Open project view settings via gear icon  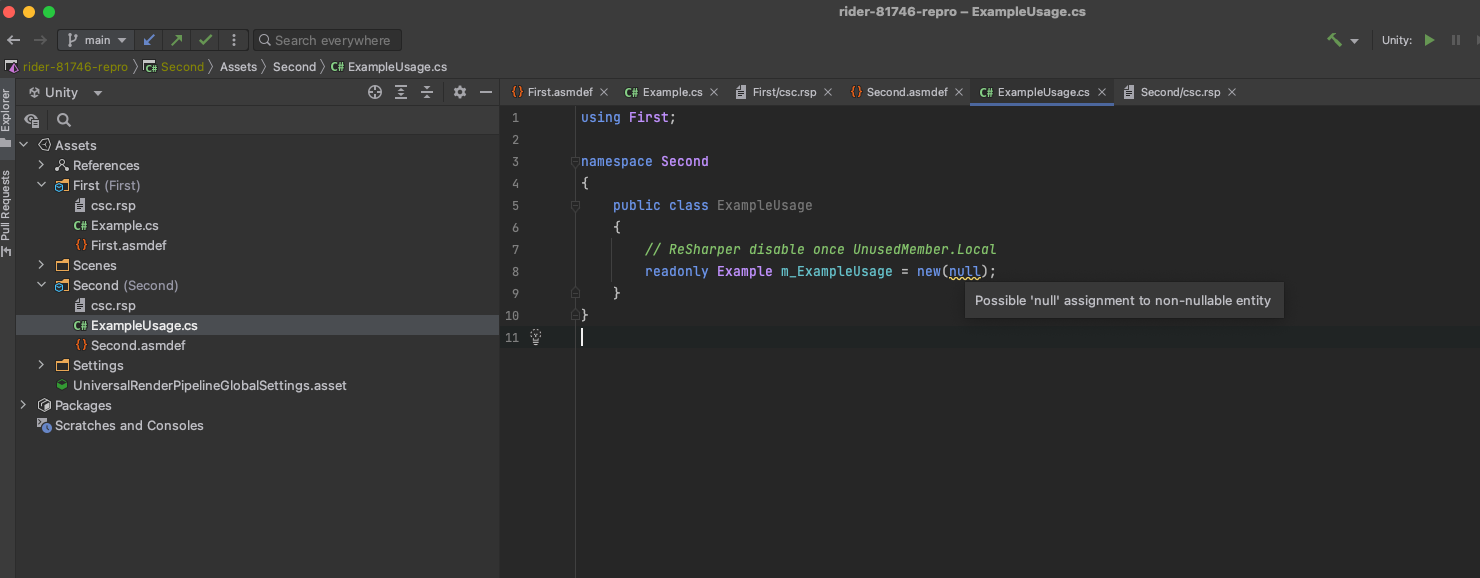pos(459,91)
